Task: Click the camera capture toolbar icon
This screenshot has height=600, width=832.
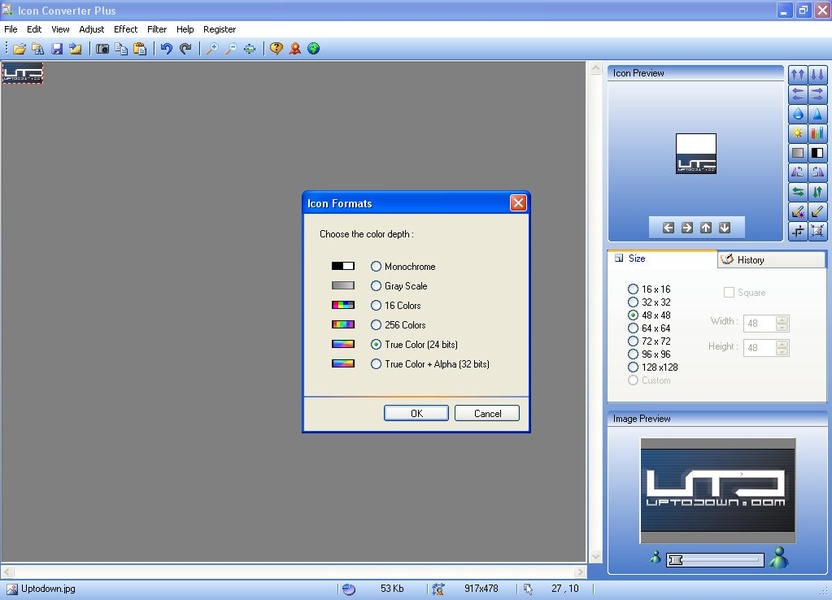Action: point(102,48)
